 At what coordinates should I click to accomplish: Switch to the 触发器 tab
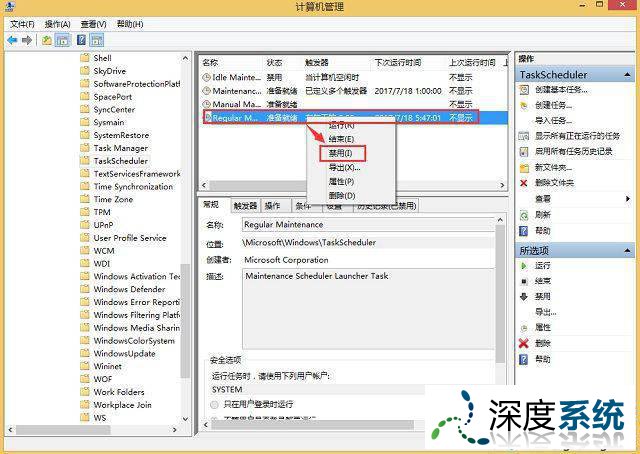point(245,206)
